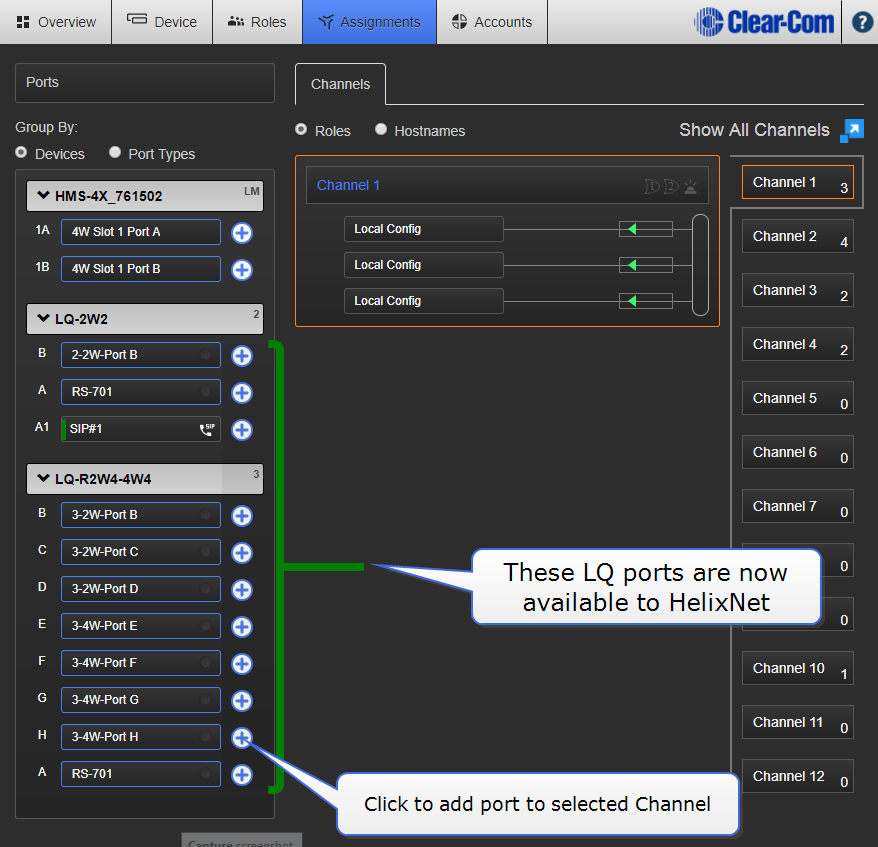Open the Accounts tab
The height and width of the screenshot is (847, 878).
(492, 22)
